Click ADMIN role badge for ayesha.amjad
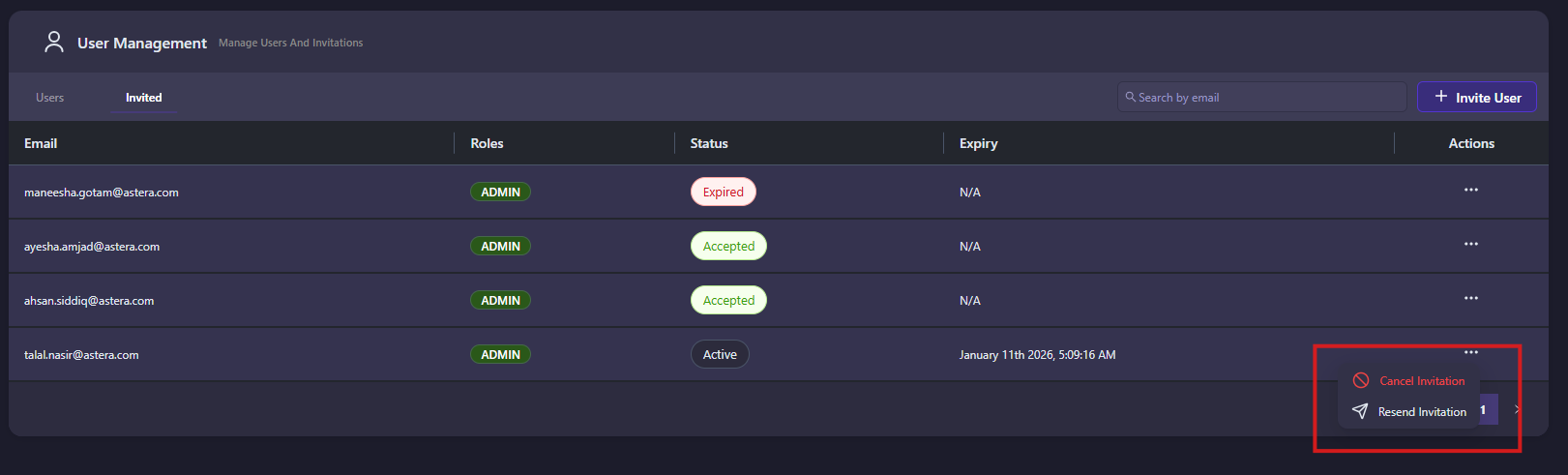 click(500, 247)
